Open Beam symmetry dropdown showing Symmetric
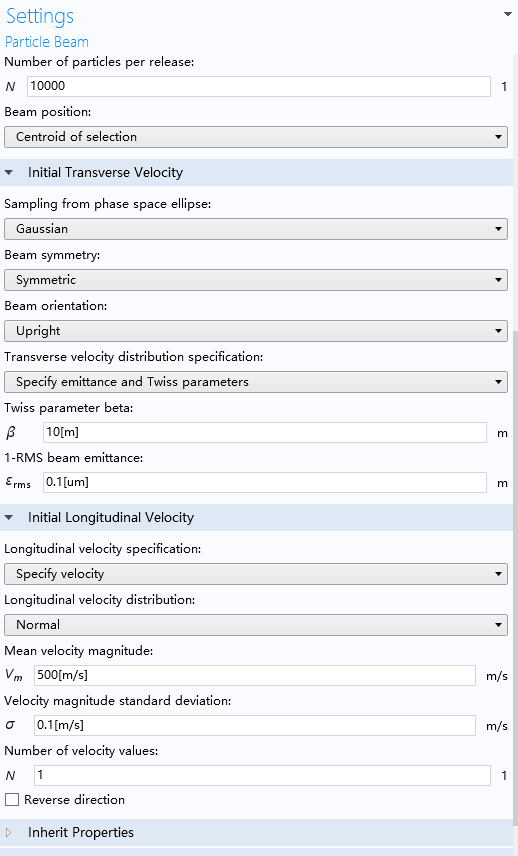 [x=255, y=280]
